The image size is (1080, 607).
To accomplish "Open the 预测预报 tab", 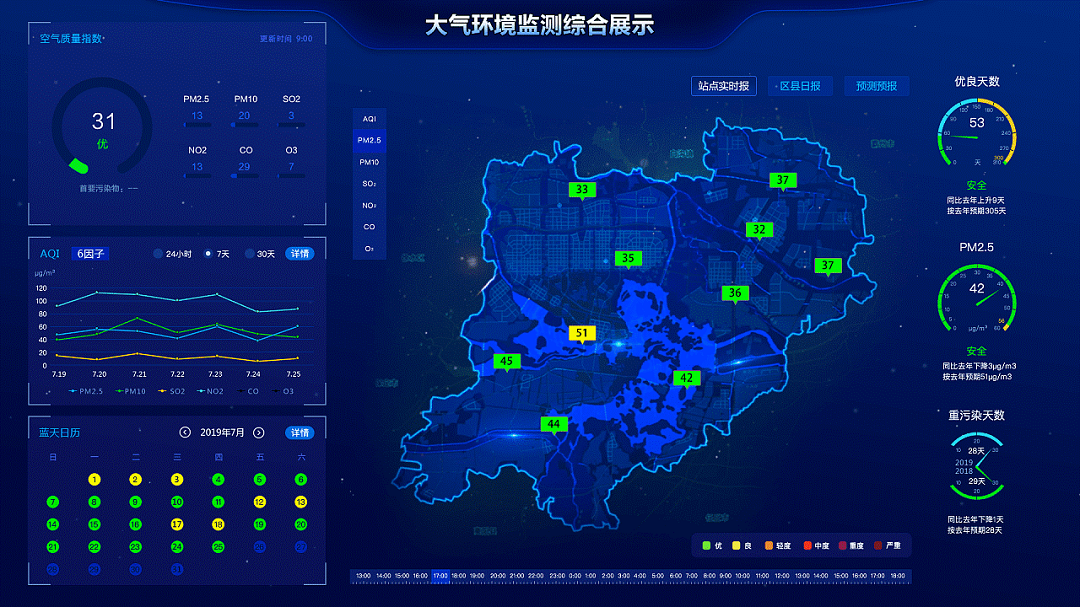I will click(x=876, y=86).
